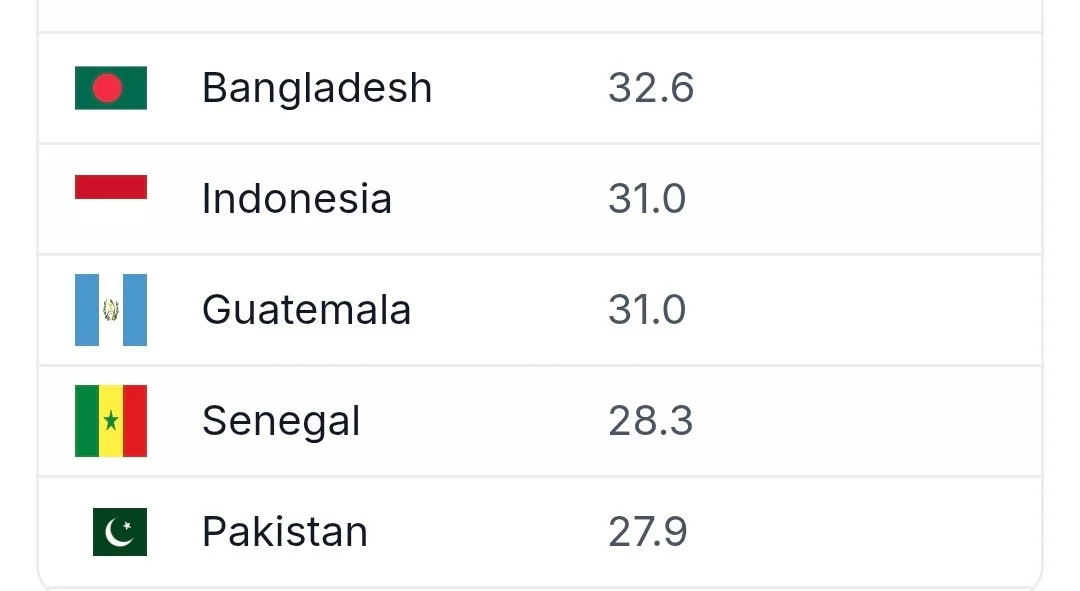Click empty space right of 32.6
The width and height of the screenshot is (1080, 591).
[x=860, y=88]
